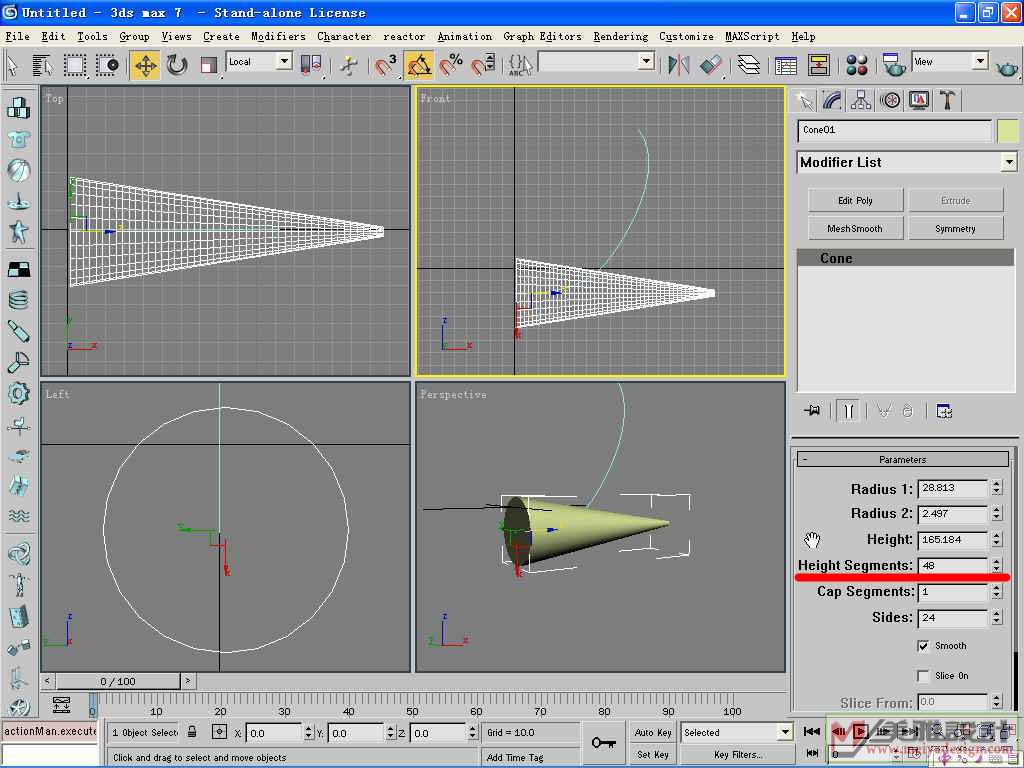1024x768 pixels.
Task: Toggle Percent Snap
Action: coord(451,65)
